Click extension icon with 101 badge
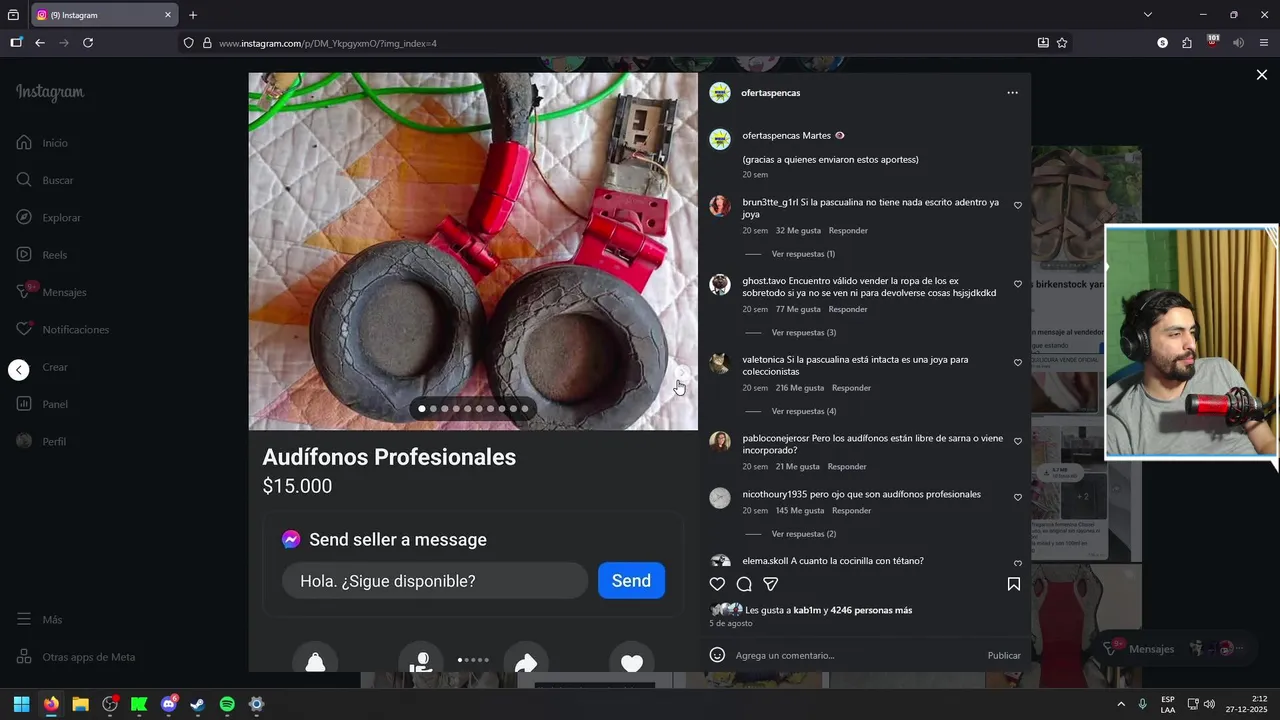Viewport: 1280px width, 720px height. (x=1213, y=42)
